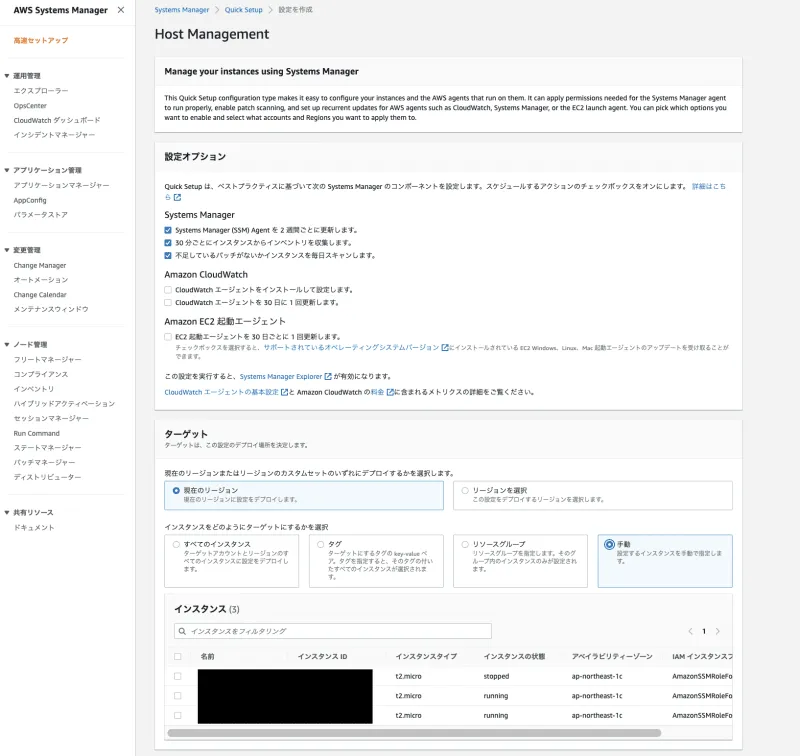
Task: Go to next page of instances table
Action: (717, 631)
